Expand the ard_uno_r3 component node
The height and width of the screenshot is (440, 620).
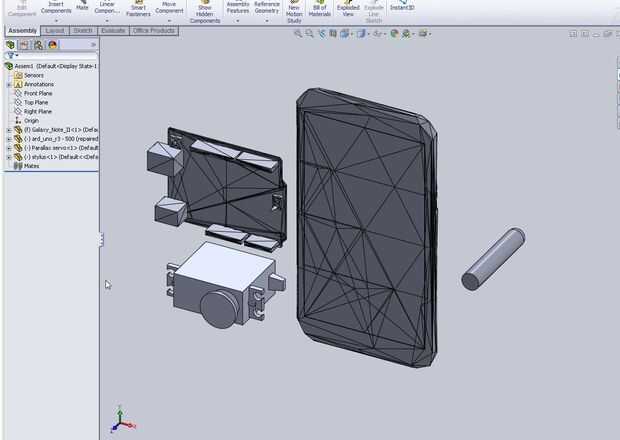(9, 139)
